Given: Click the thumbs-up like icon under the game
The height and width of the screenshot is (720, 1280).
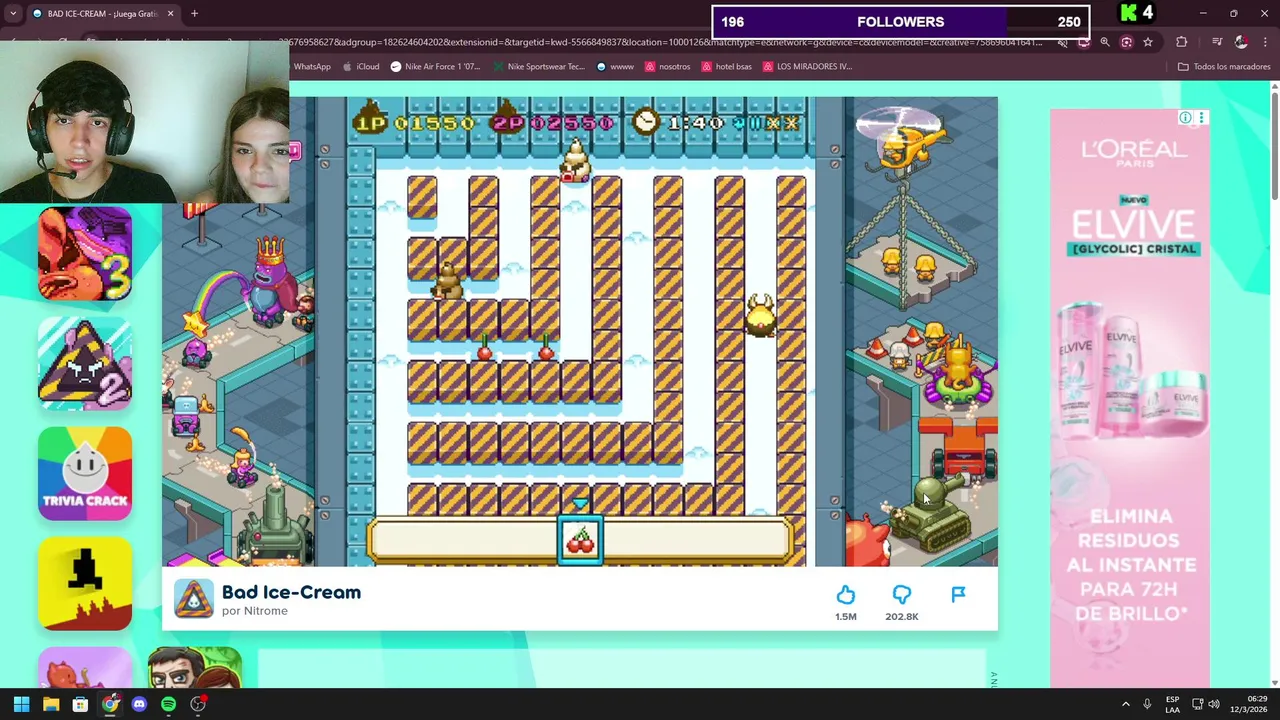Looking at the screenshot, I should click(846, 595).
